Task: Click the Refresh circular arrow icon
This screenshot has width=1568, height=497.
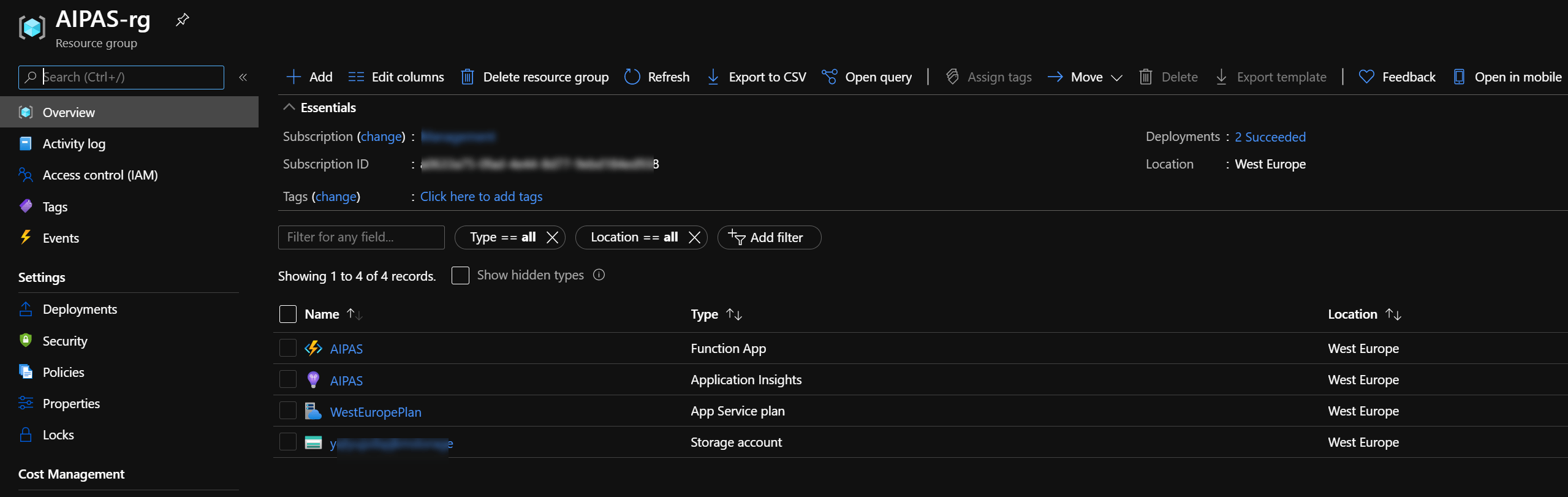Action: 632,77
